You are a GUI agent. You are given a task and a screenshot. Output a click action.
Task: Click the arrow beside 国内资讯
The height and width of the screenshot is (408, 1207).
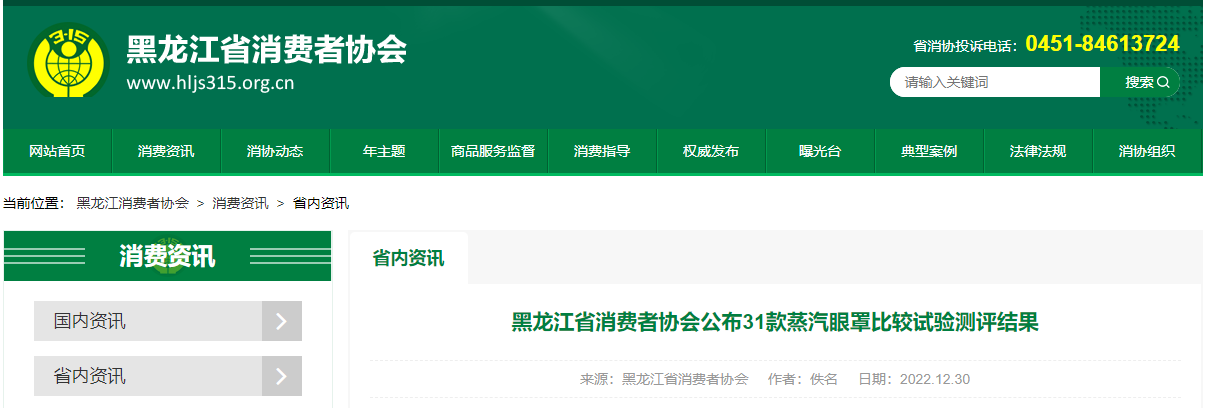282,321
